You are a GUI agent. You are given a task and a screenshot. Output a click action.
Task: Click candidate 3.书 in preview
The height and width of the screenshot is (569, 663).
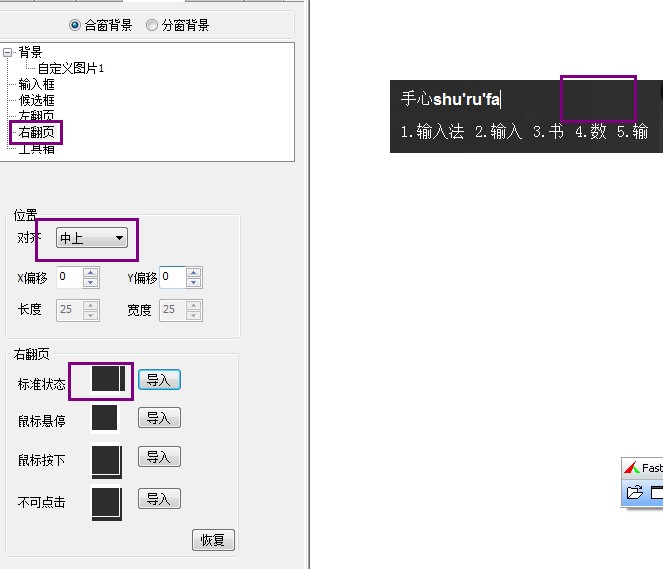click(548, 131)
